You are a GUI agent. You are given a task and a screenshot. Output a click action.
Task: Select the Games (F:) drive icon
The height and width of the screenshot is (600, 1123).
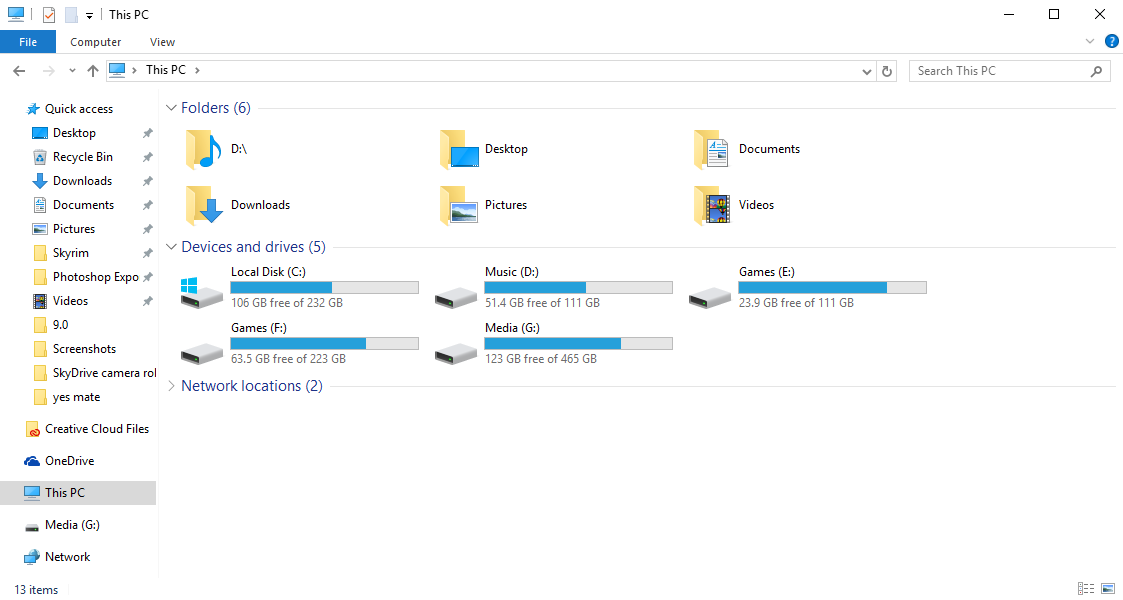coord(201,352)
